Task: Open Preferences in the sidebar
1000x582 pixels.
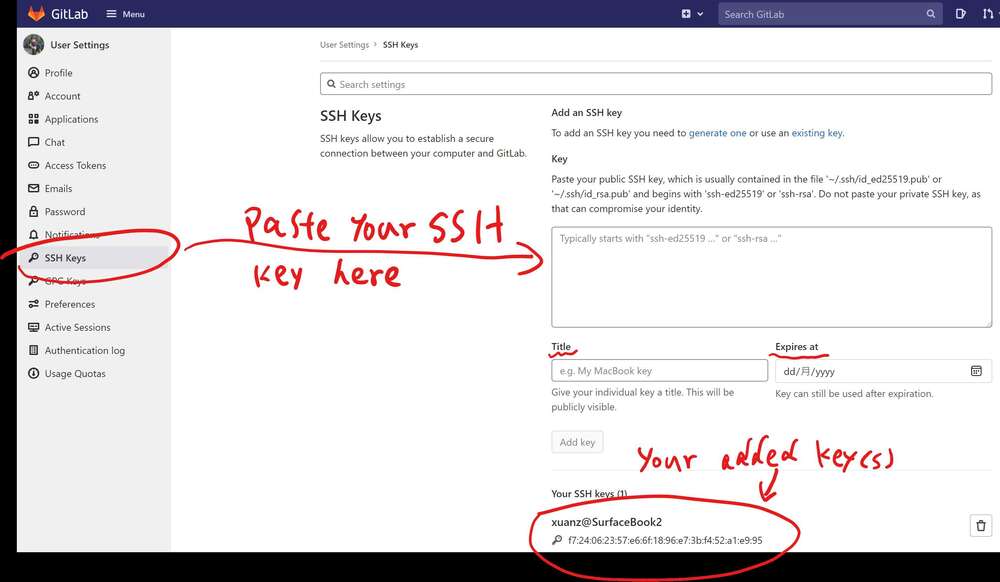Action: [x=70, y=304]
